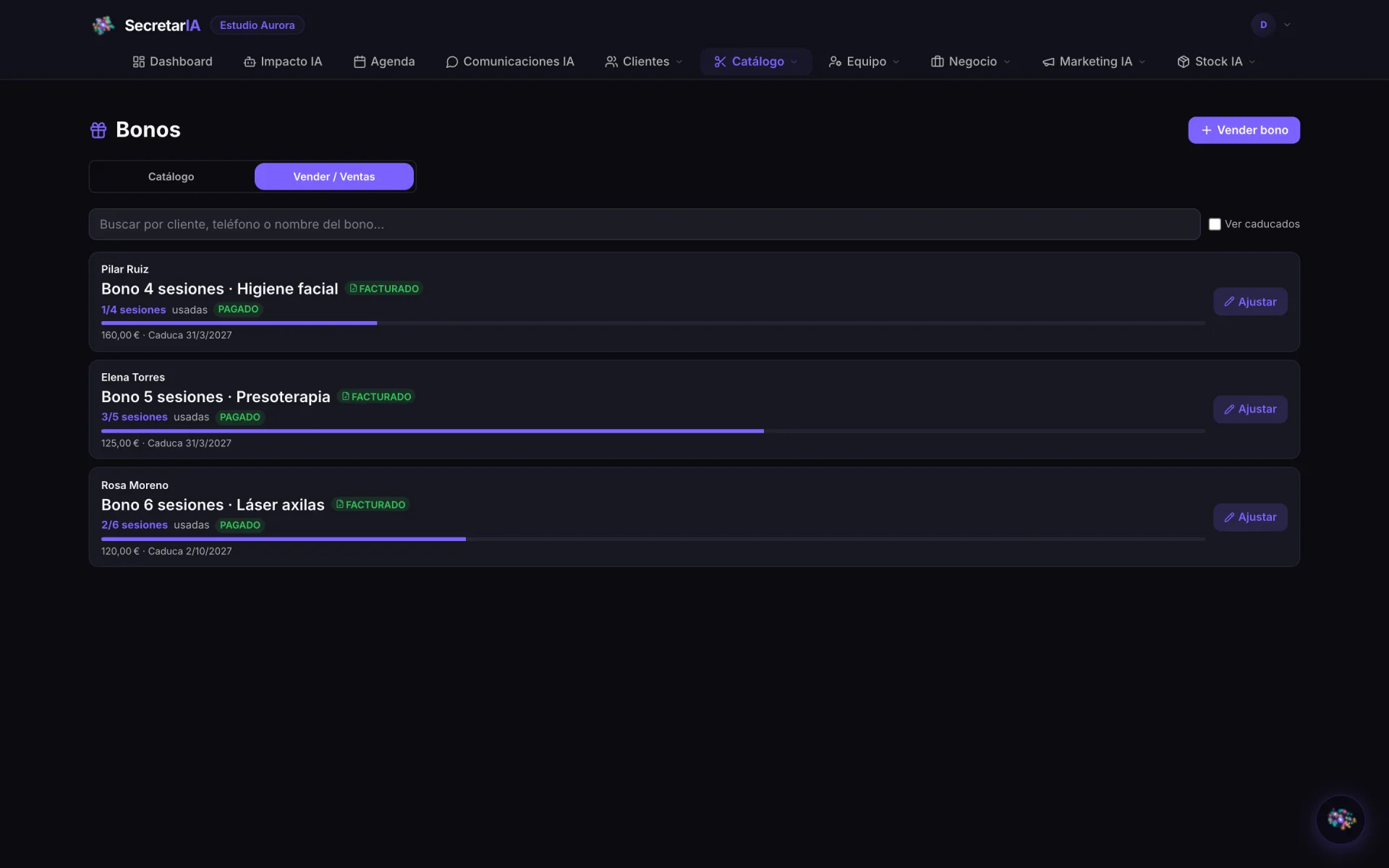Click the Agenda calendar icon
The height and width of the screenshot is (868, 1389).
tap(360, 62)
